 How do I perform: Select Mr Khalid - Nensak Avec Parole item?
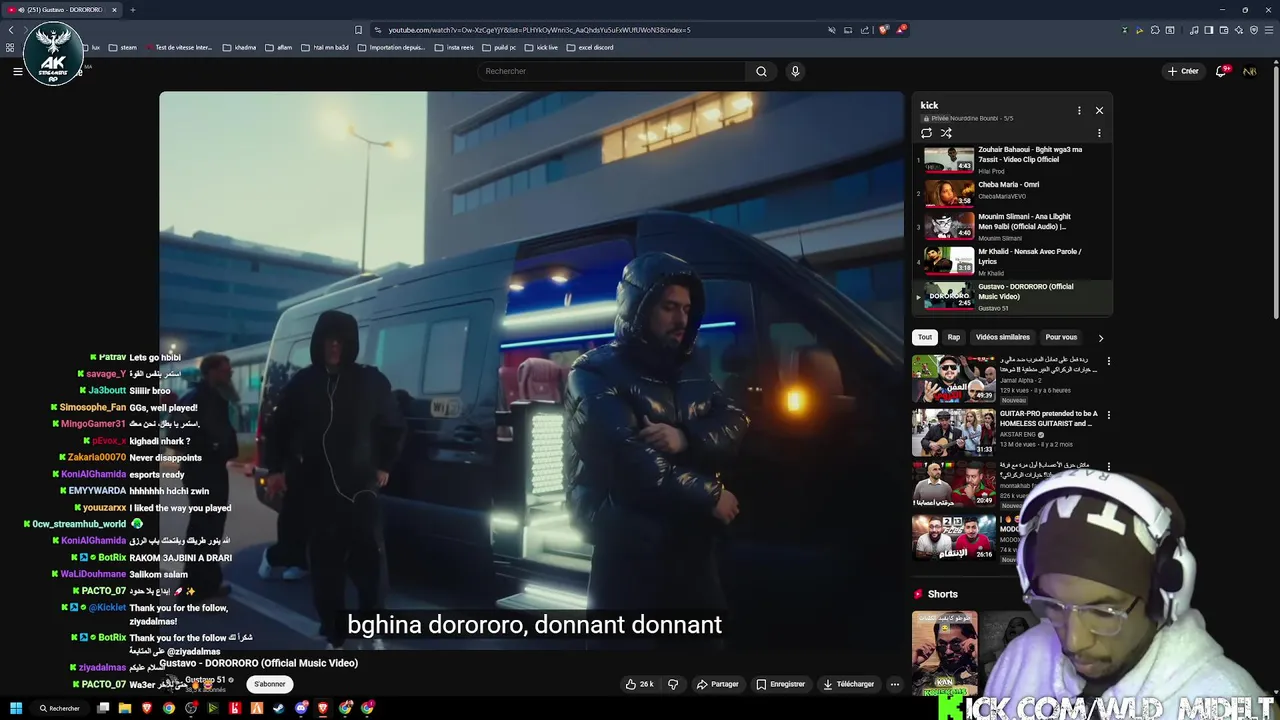(x=1011, y=261)
